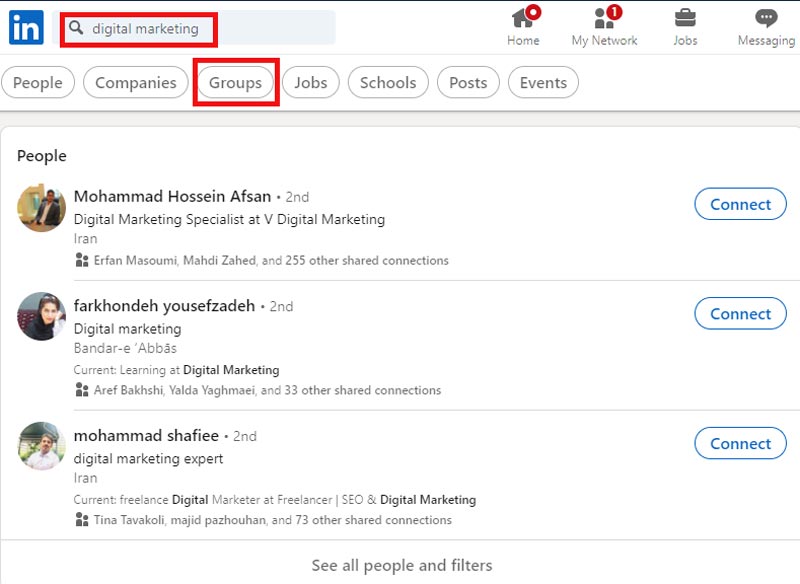This screenshot has width=800, height=584.
Task: Filter results by Jobs pill
Action: 310,83
